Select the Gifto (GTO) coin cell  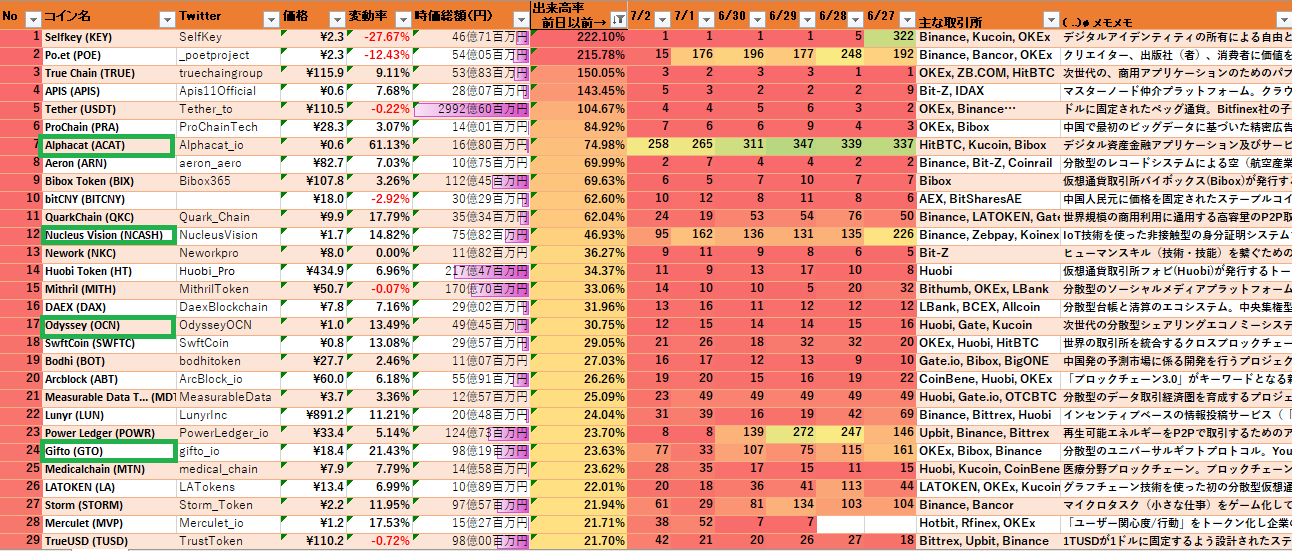108,451
